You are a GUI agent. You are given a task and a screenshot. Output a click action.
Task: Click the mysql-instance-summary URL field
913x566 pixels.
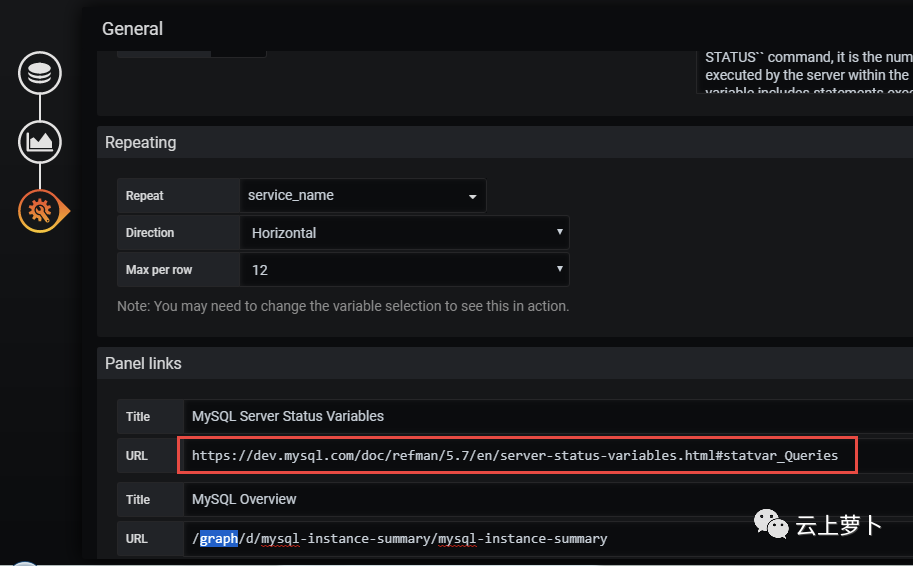548,539
